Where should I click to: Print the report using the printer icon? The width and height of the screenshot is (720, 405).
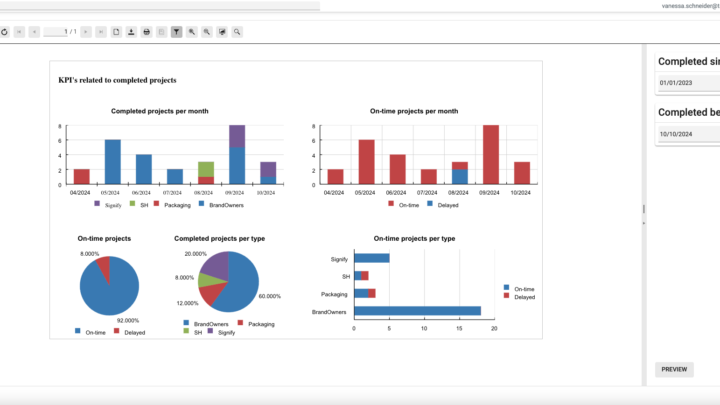pyautogui.click(x=147, y=32)
